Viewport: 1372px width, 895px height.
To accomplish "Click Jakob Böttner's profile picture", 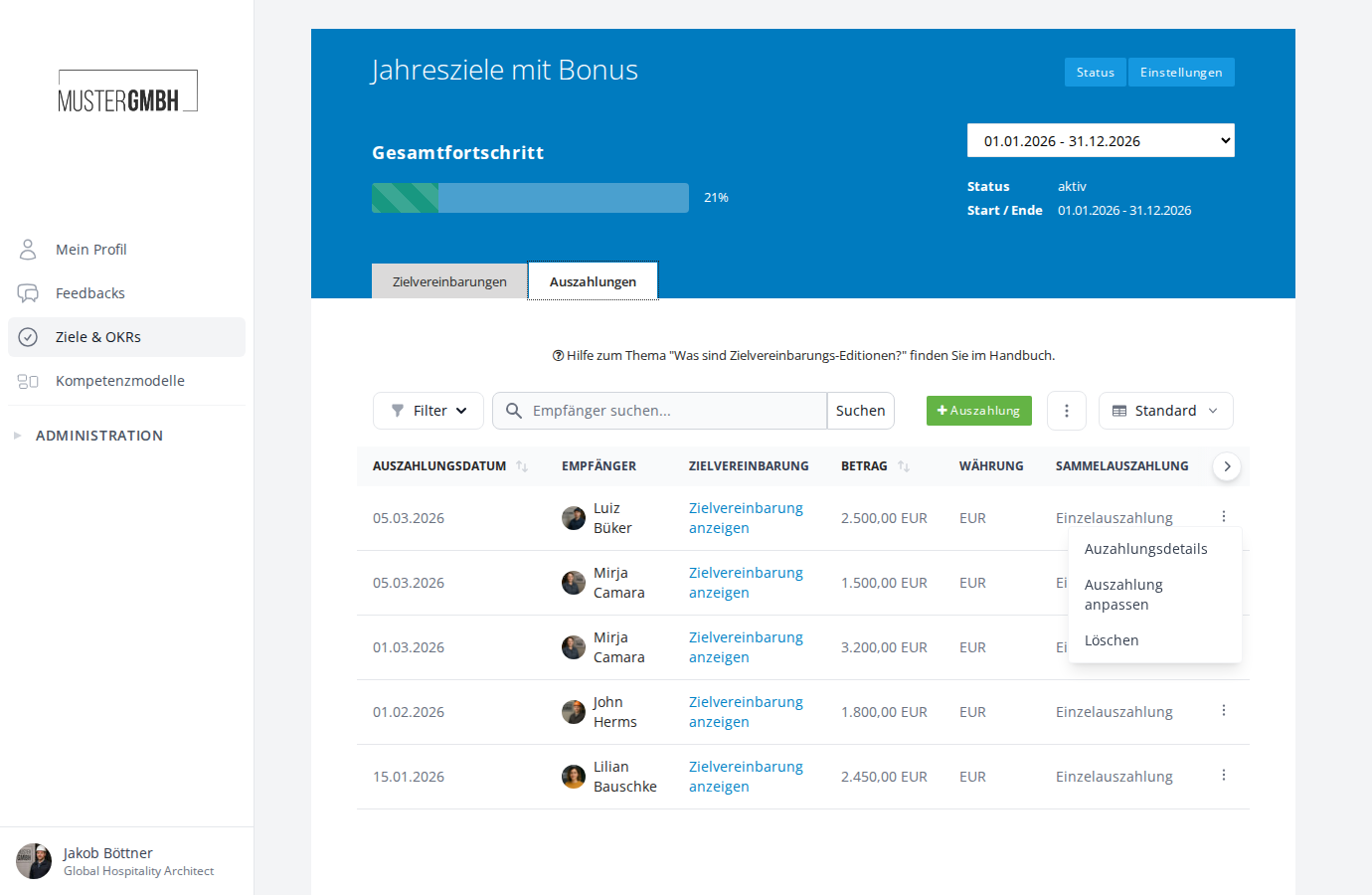I will pos(34,861).
